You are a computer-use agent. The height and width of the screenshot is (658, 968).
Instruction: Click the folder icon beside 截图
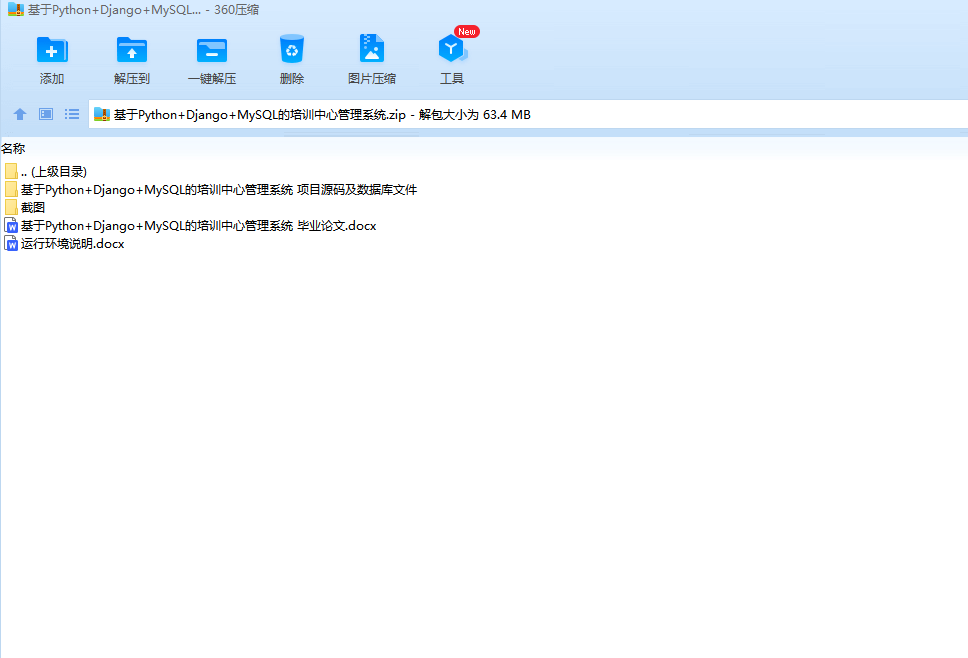click(11, 207)
